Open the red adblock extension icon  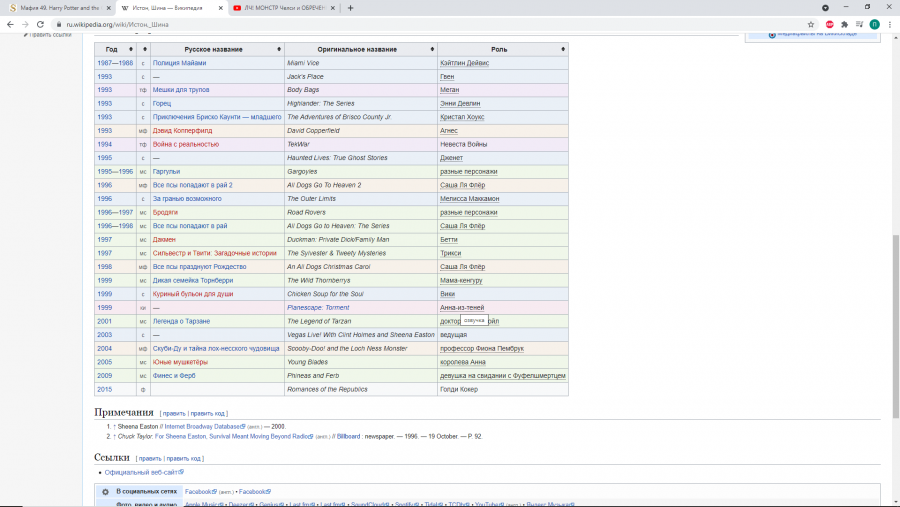tap(829, 24)
